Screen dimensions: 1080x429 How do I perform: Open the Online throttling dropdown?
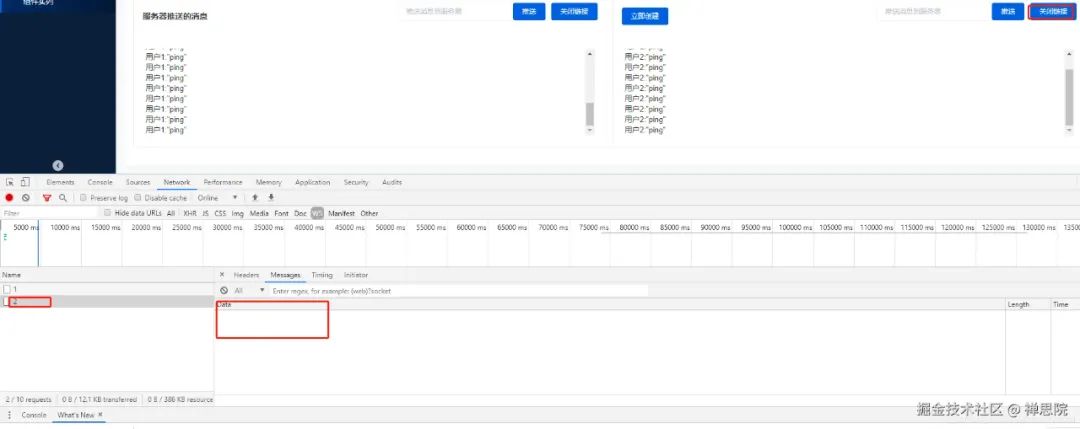point(218,198)
